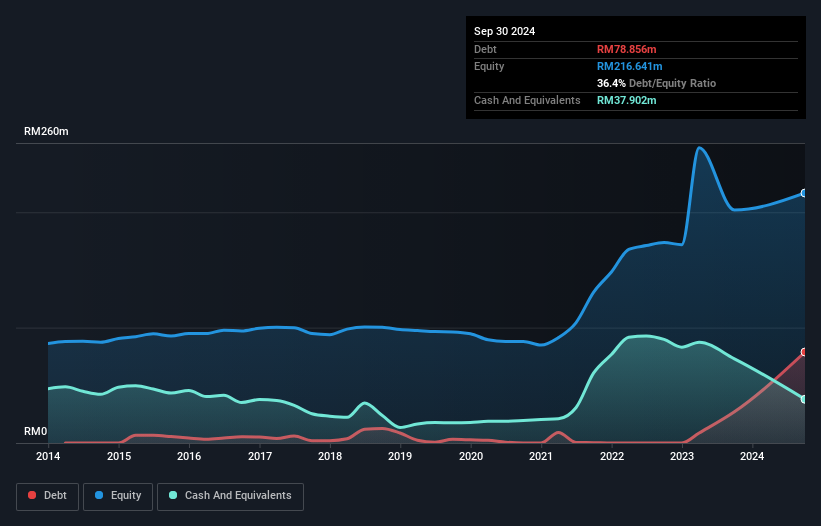Click the 2019 x-axis label
Image resolution: width=821 pixels, height=526 pixels.
tap(400, 456)
